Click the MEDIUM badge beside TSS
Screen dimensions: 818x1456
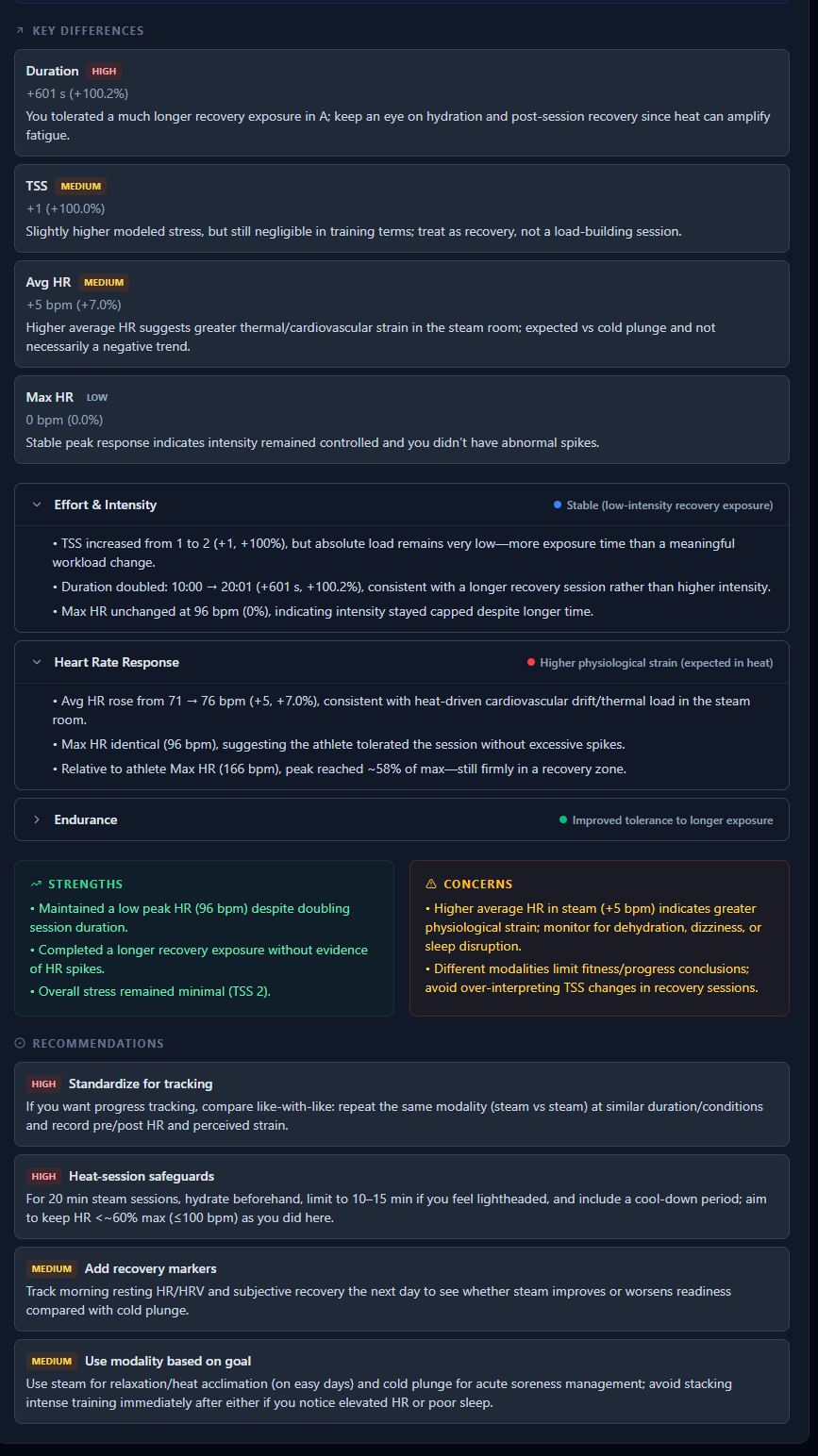click(x=81, y=186)
